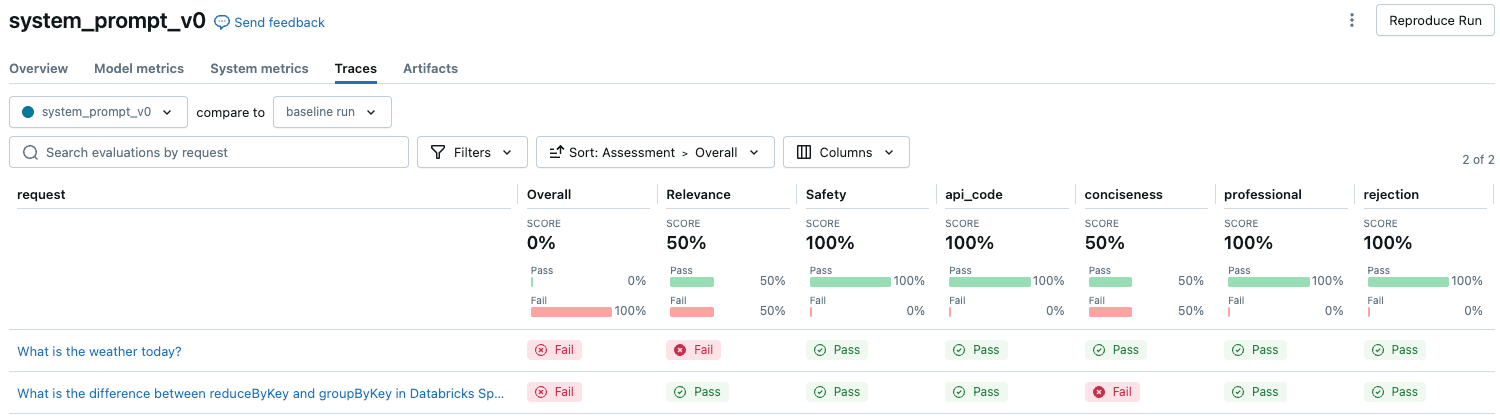Open the Model metrics tab
Viewport: 1500px width, 416px height.
[139, 69]
